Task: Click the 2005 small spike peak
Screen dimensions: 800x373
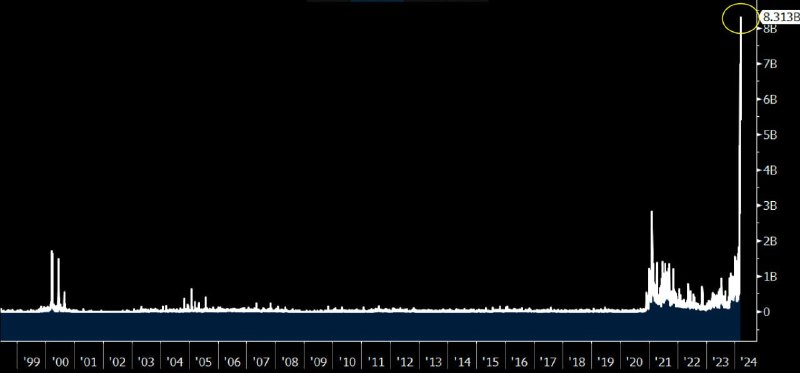Action: click(x=191, y=290)
